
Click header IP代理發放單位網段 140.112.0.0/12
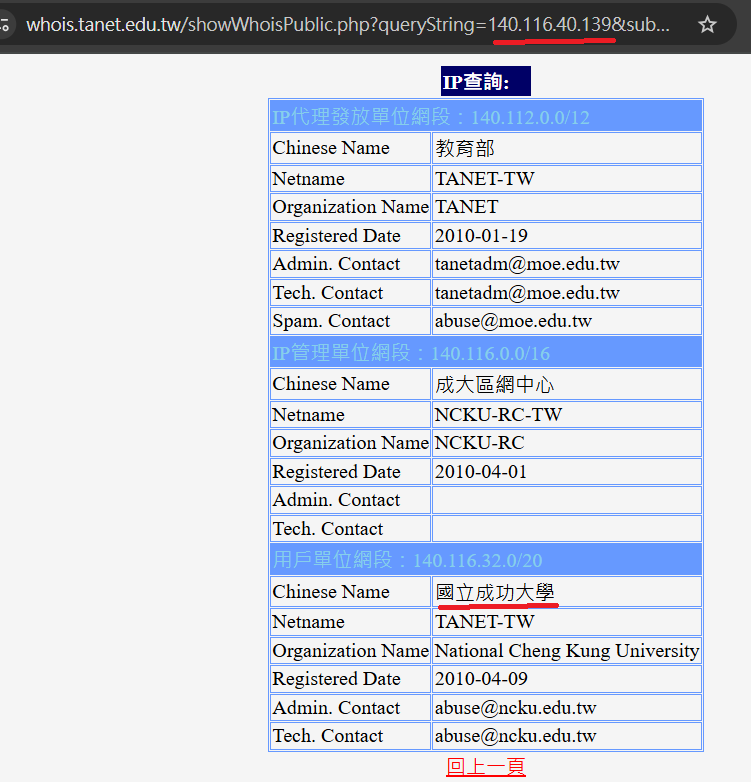pos(486,116)
